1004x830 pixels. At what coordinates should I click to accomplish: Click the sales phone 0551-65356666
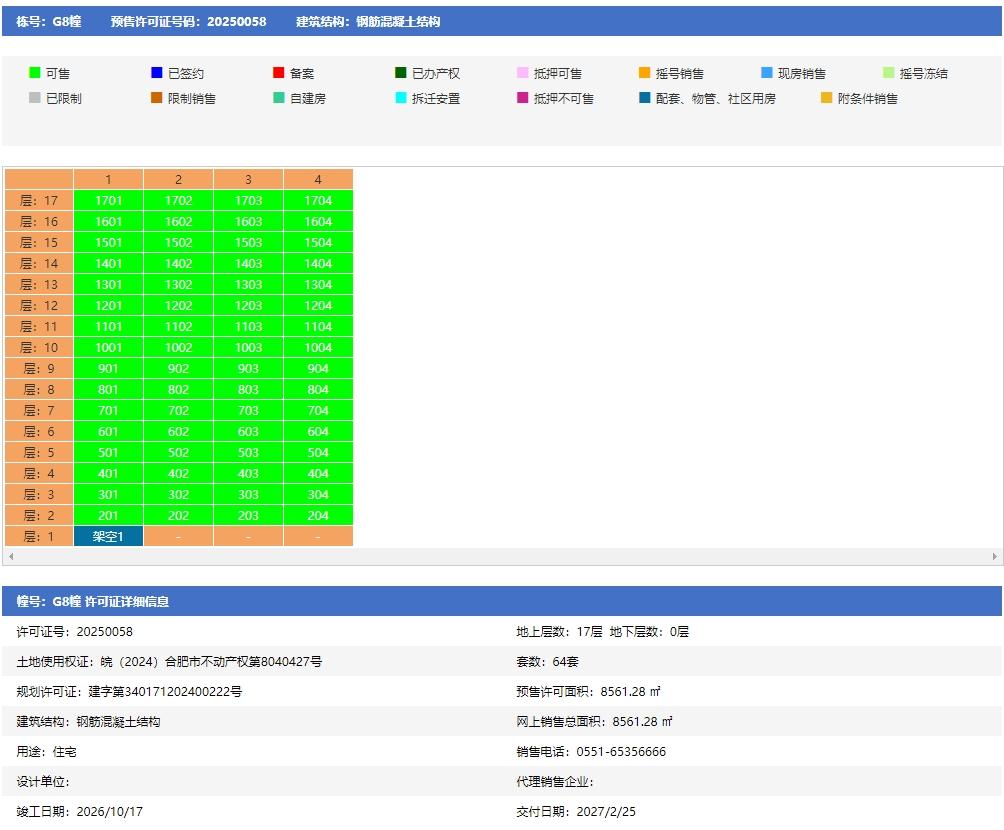click(x=621, y=751)
